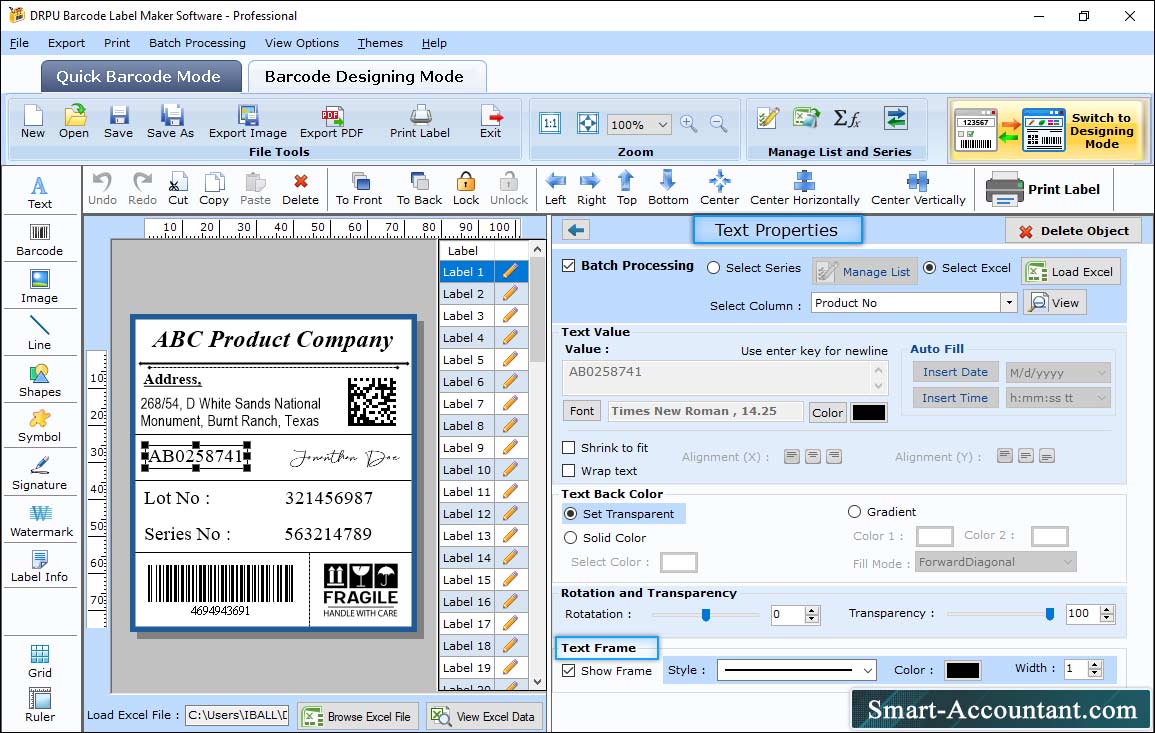Open the Fill Mode ForwardDiagonal dropdown
The width and height of the screenshot is (1155, 733).
1067,562
